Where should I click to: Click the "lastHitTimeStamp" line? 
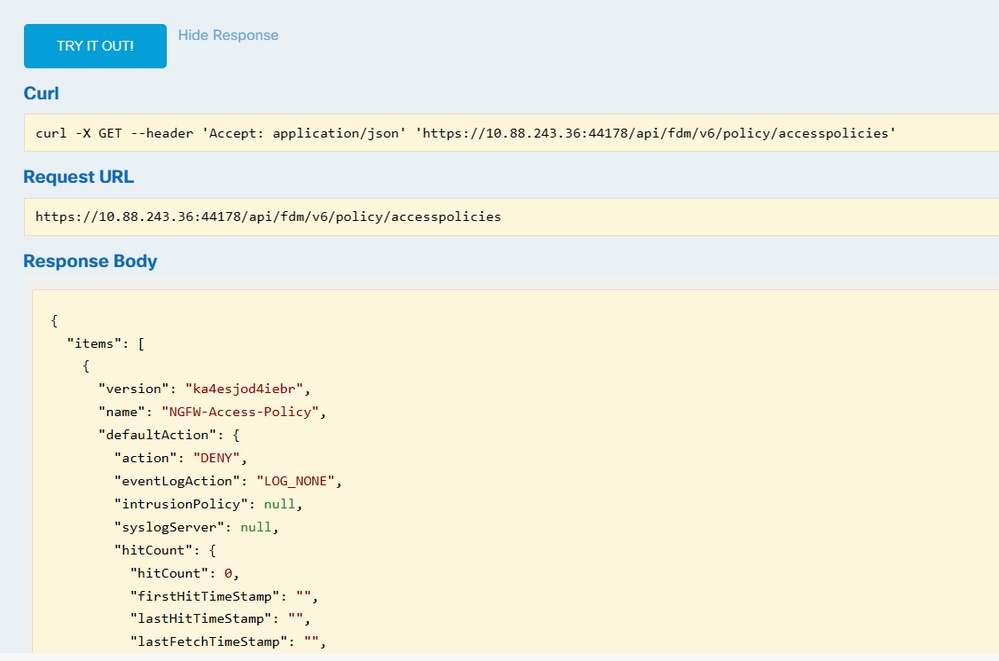point(220,618)
